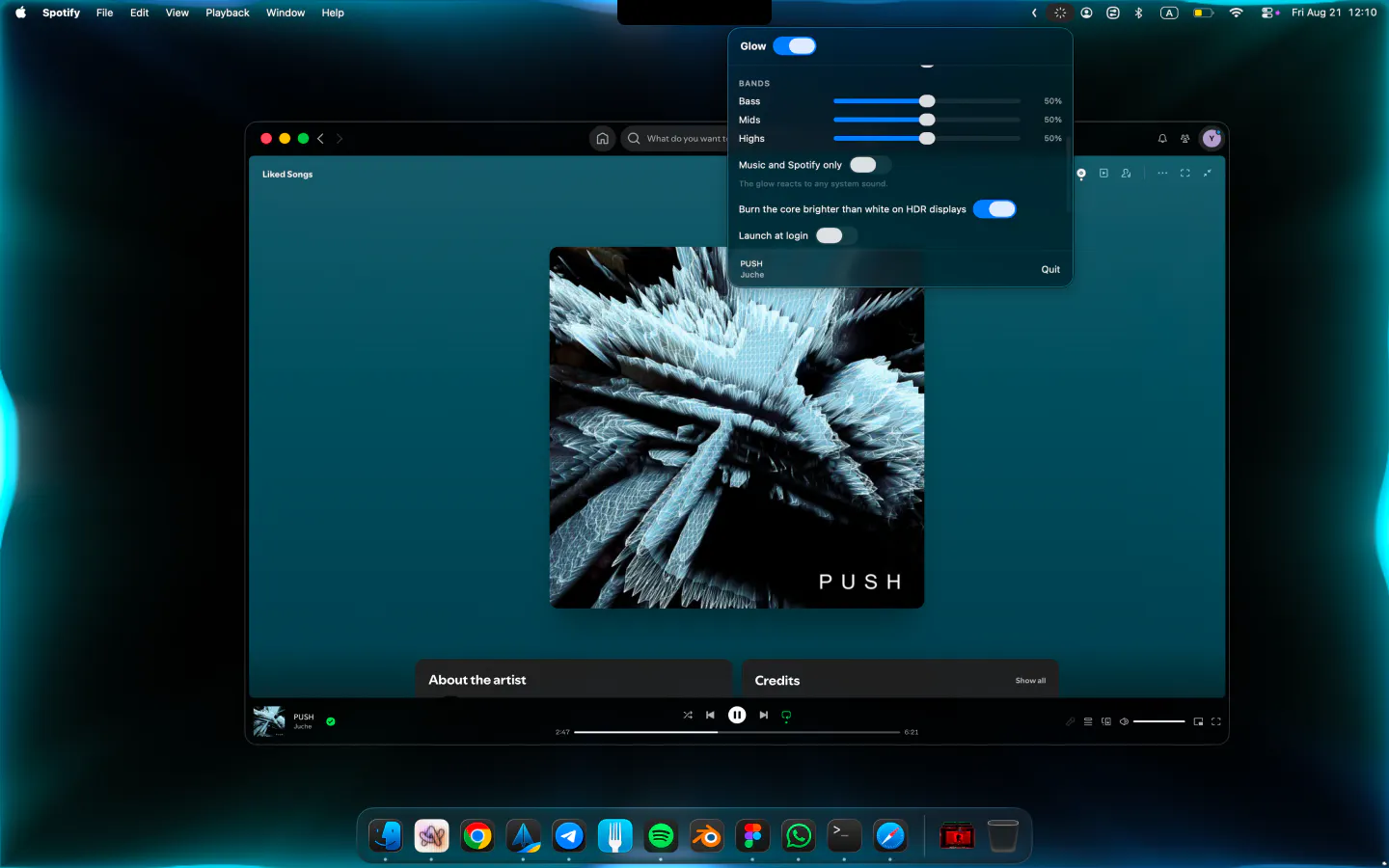Launch Blender from the Dock
This screenshot has height=868, width=1389.
click(707, 835)
